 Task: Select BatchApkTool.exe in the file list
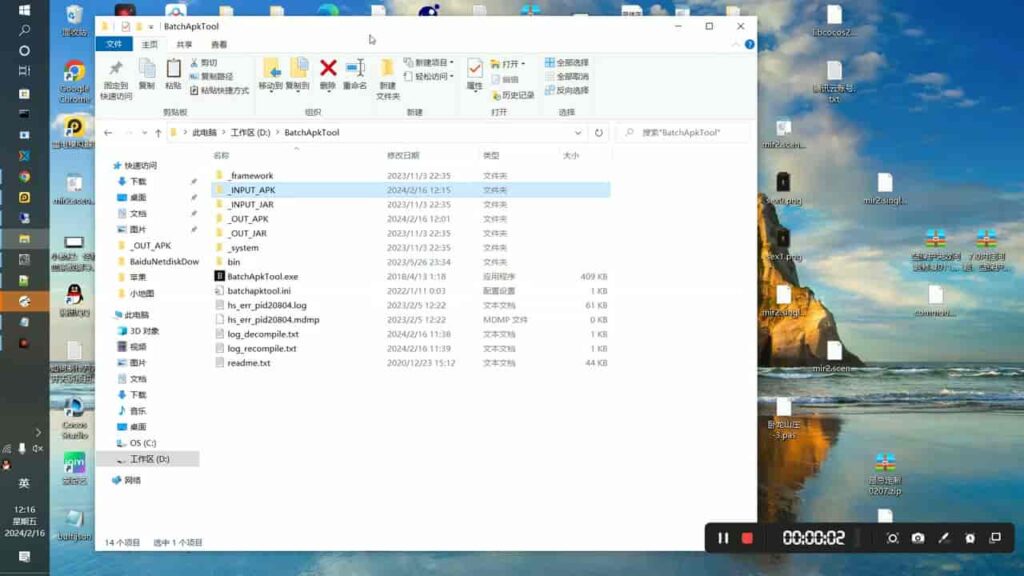262,276
